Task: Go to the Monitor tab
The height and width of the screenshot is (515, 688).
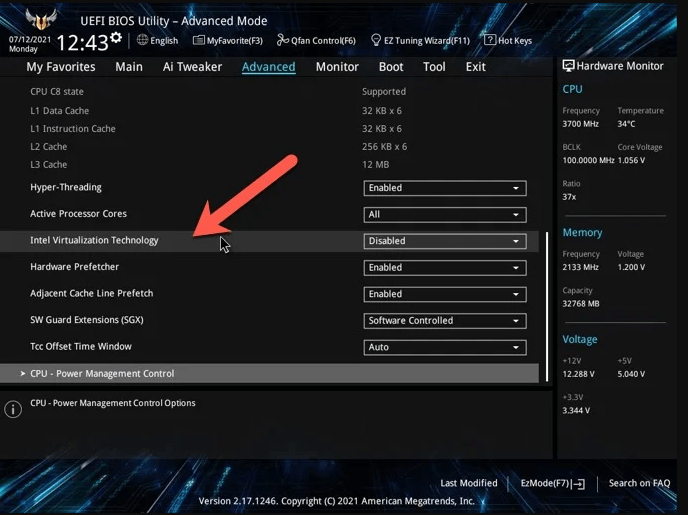Action: tap(337, 67)
